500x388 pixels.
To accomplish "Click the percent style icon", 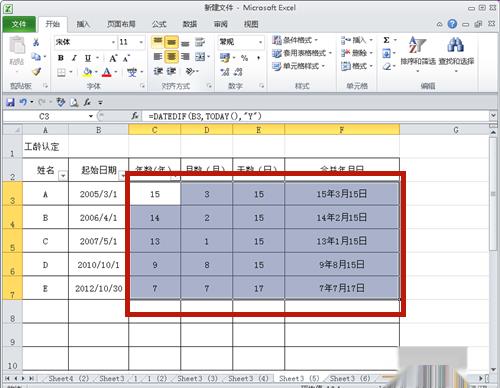I will pos(244,58).
